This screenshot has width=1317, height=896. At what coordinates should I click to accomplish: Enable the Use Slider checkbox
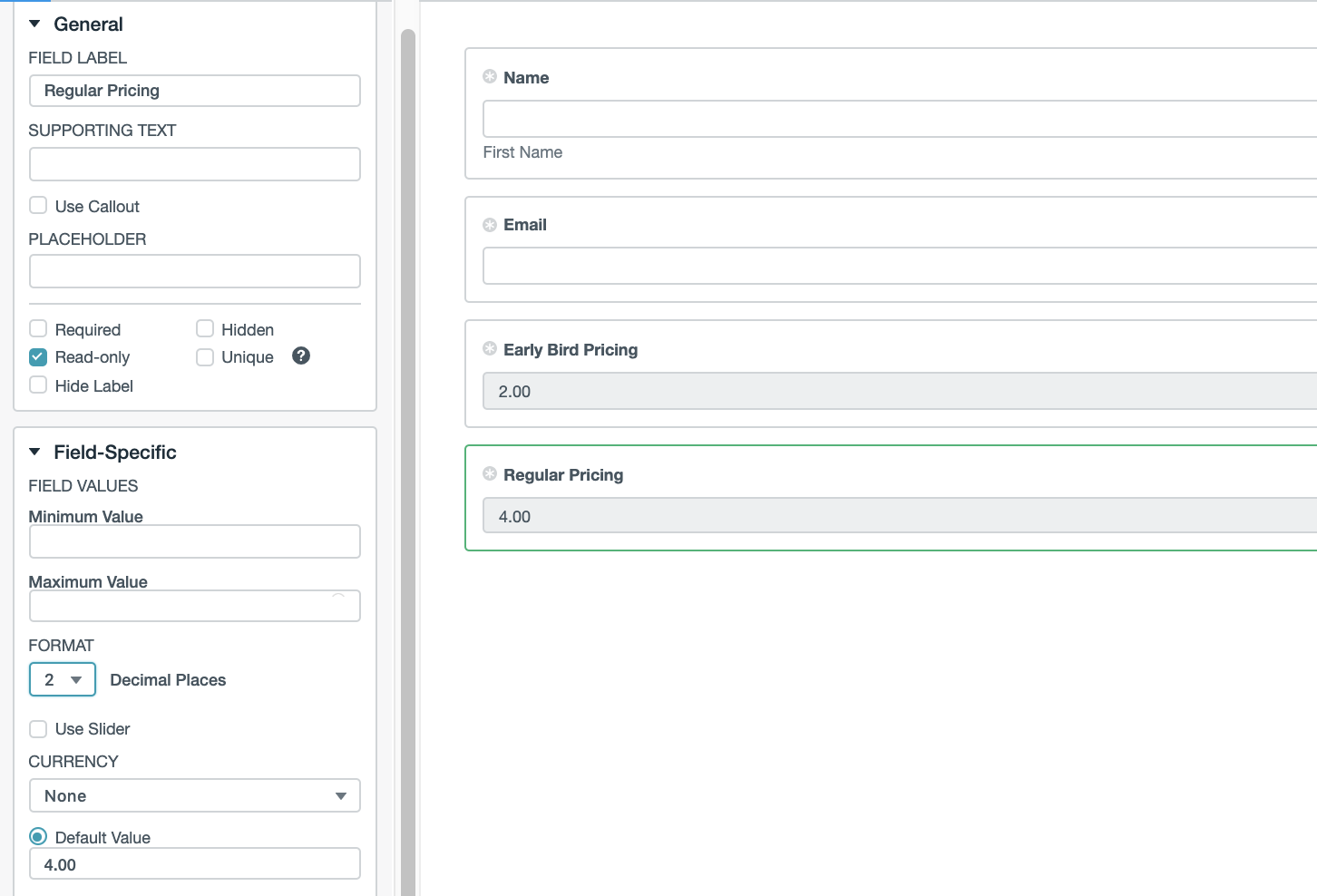coord(38,729)
